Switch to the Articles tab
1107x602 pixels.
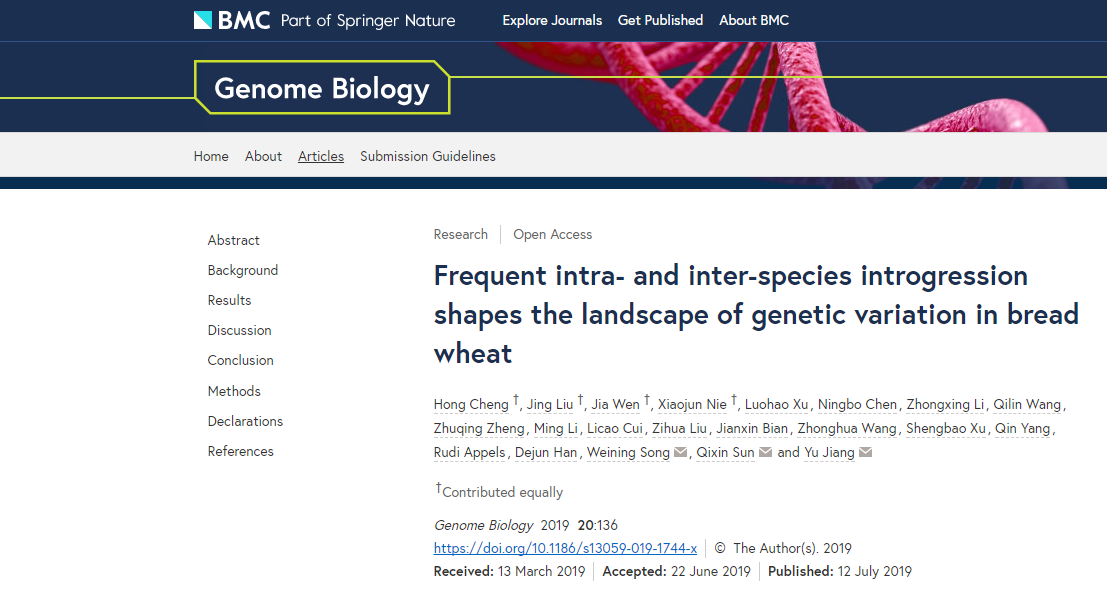[321, 156]
